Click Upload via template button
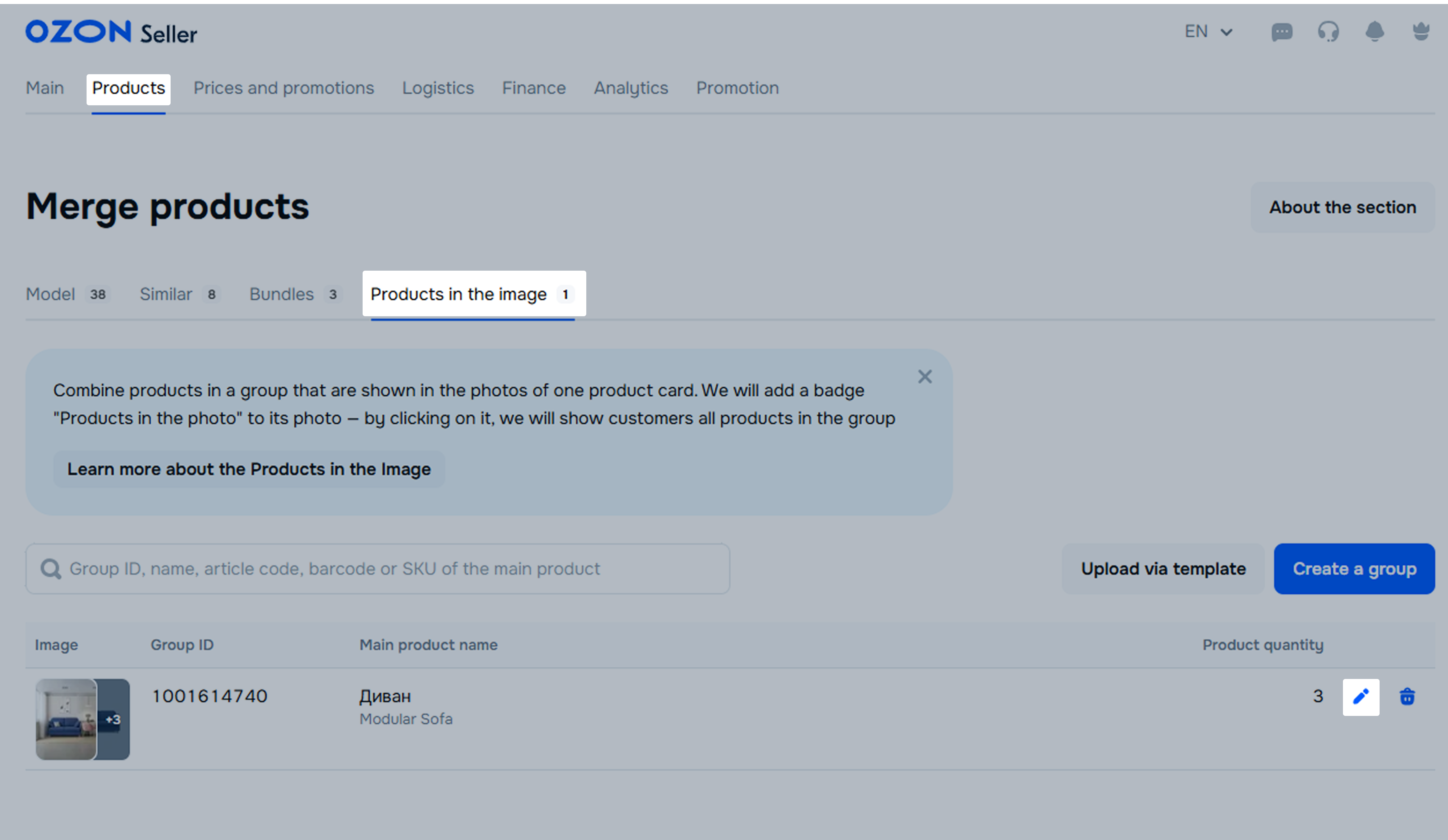This screenshot has height=840, width=1448. pos(1163,569)
